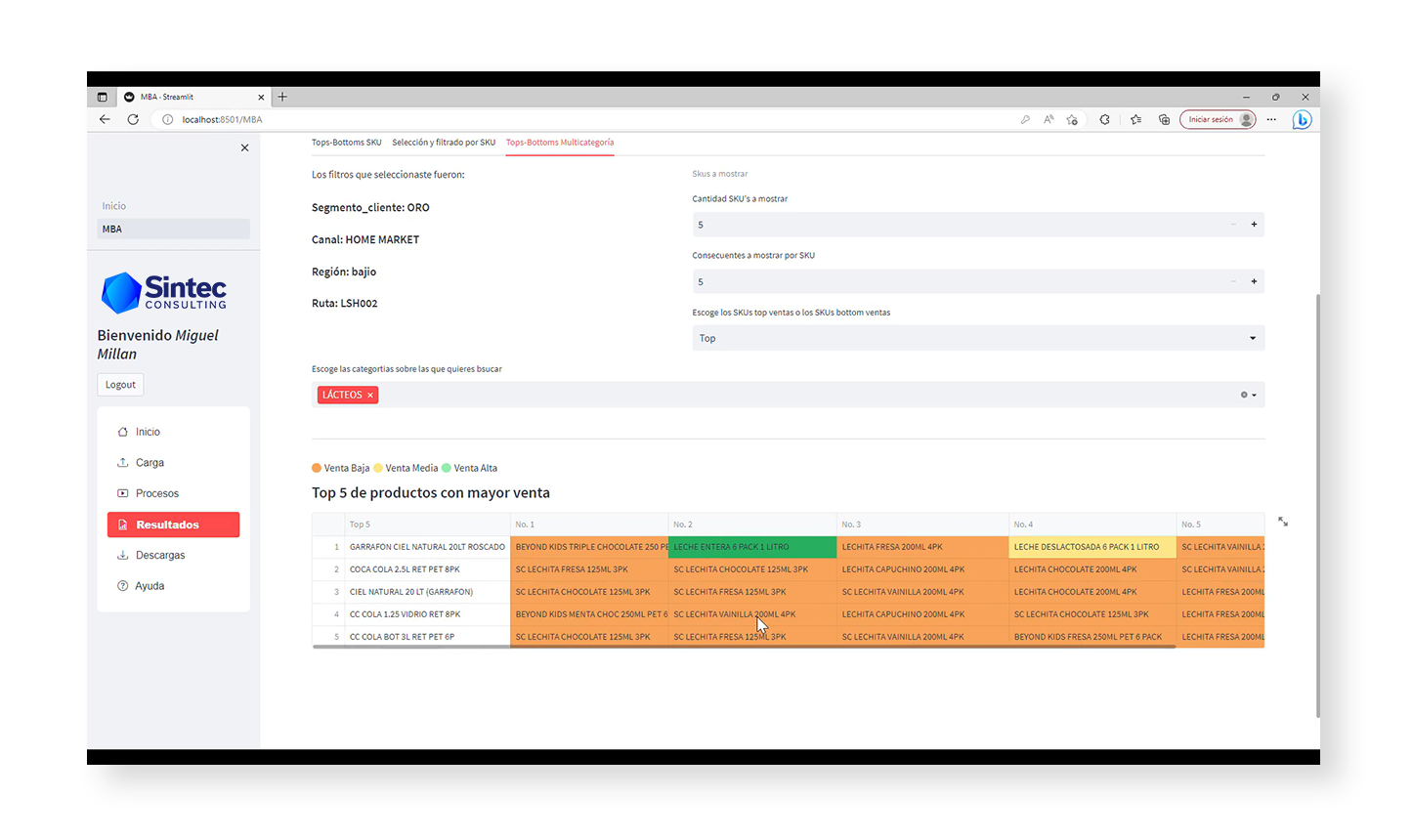Click the No. 3 column header
The width and height of the screenshot is (1413, 840).
(x=922, y=525)
